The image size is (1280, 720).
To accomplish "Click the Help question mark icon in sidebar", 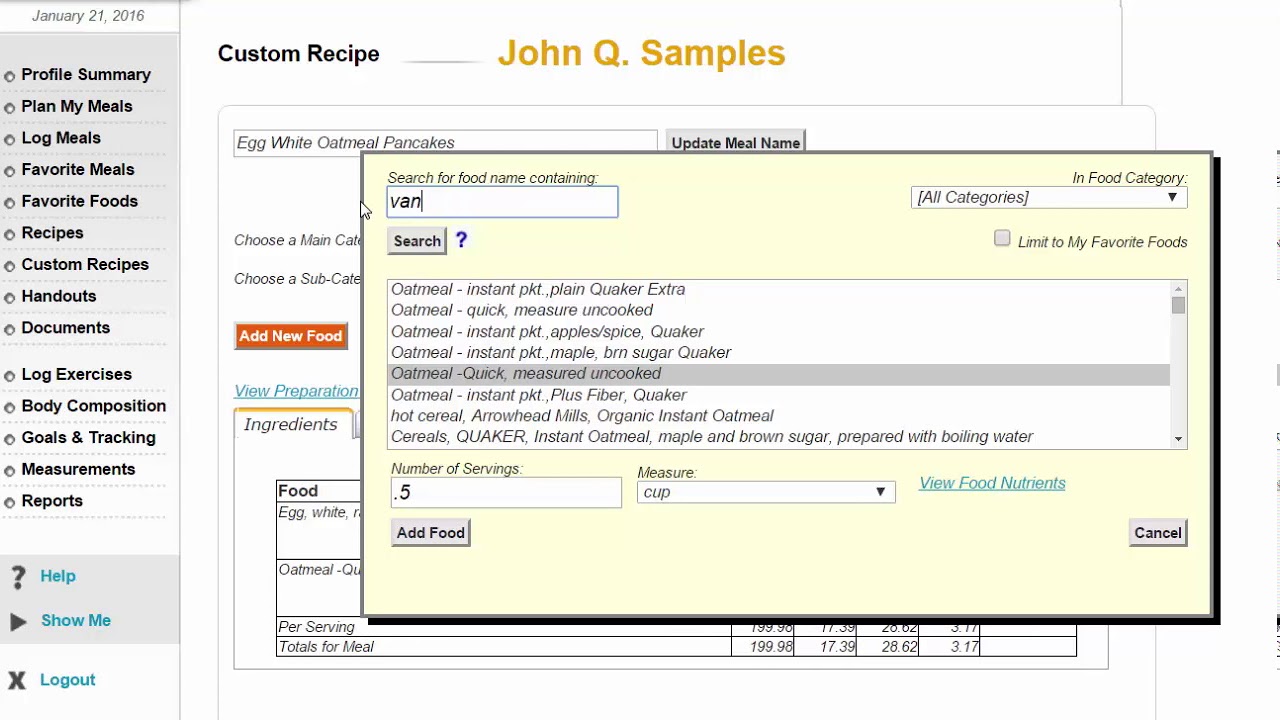I will coord(17,577).
